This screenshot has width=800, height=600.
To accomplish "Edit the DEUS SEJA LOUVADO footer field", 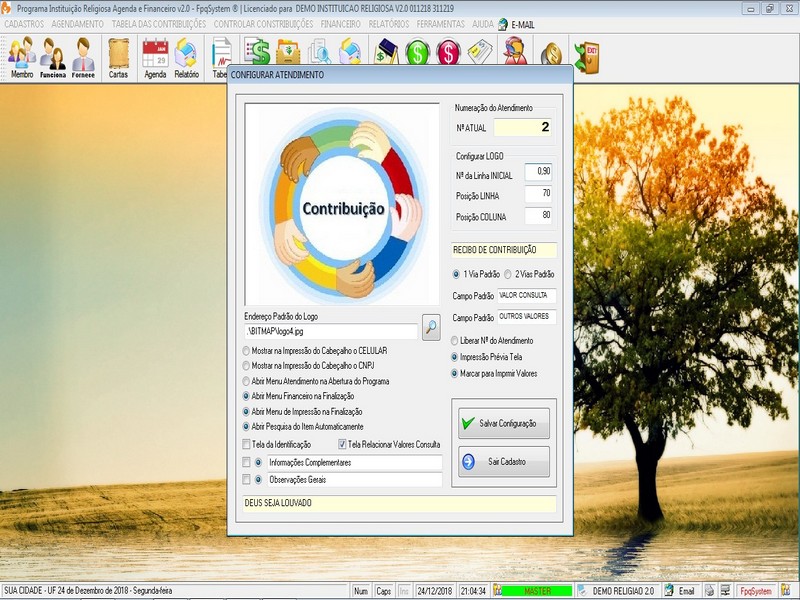I will (399, 503).
